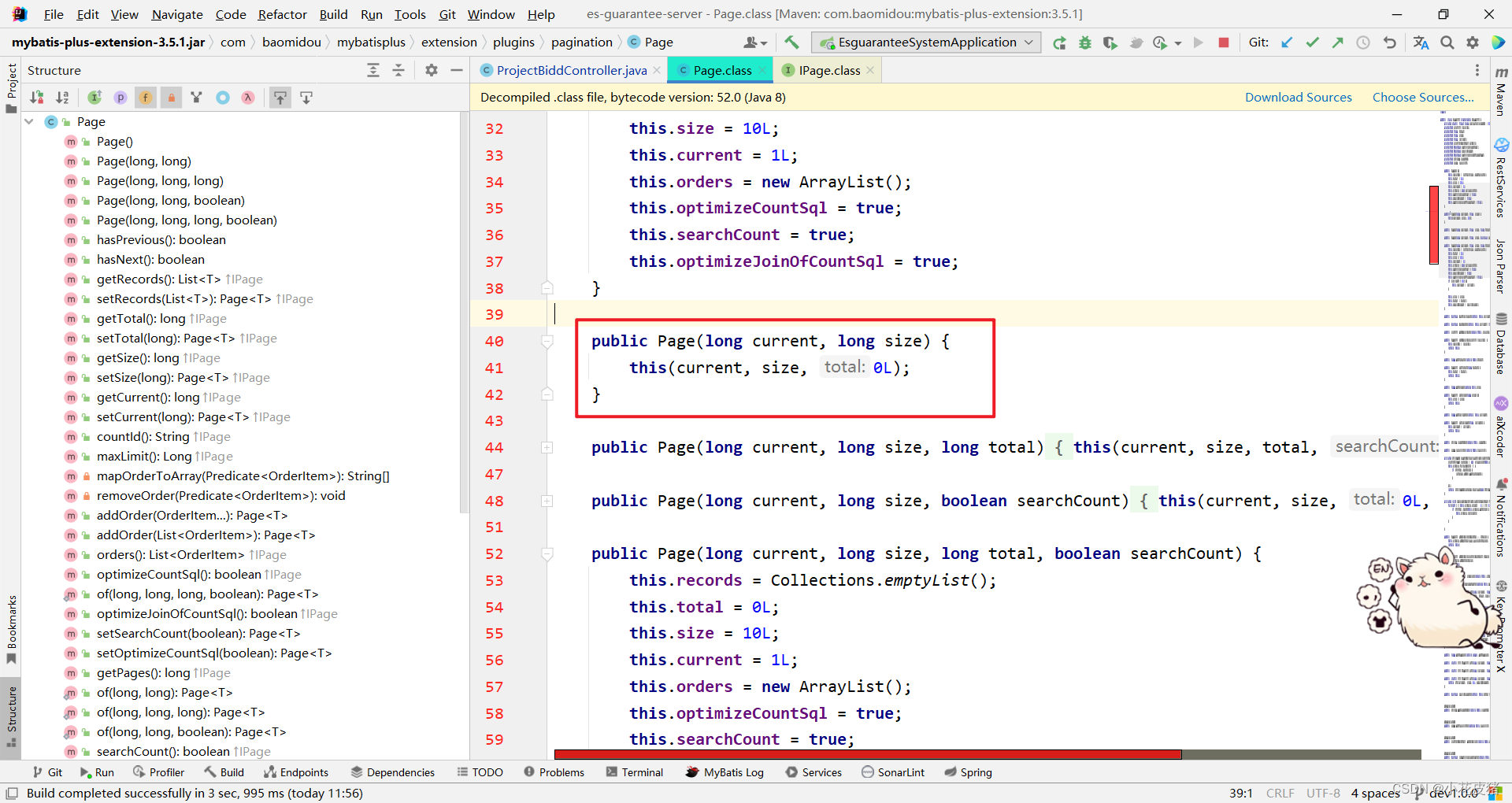Enable showing lambdas in Structure panel
This screenshot has width=1512, height=803.
(247, 97)
